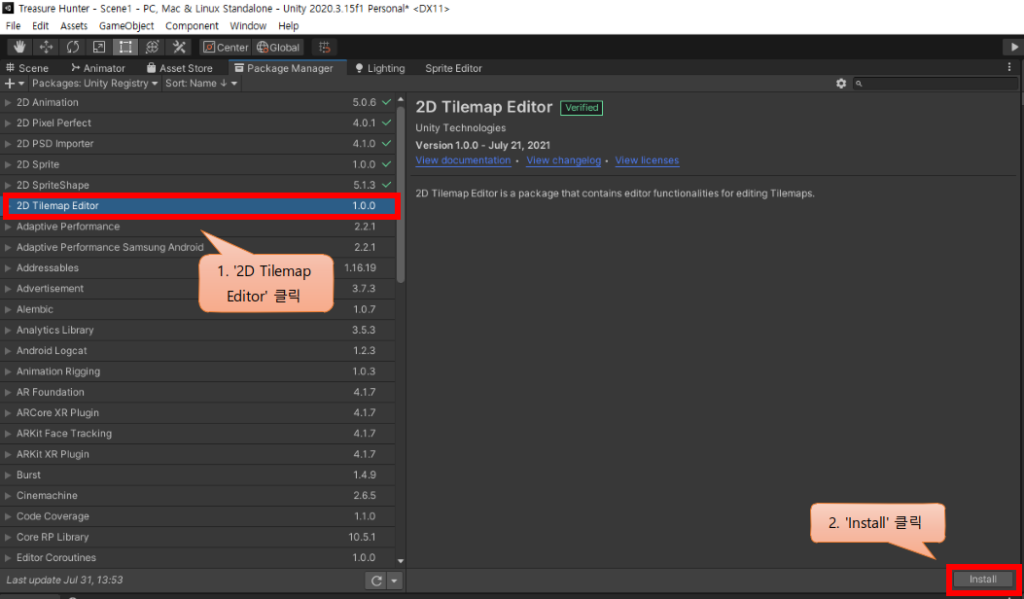
Task: Open the File menu
Action: 13,25
